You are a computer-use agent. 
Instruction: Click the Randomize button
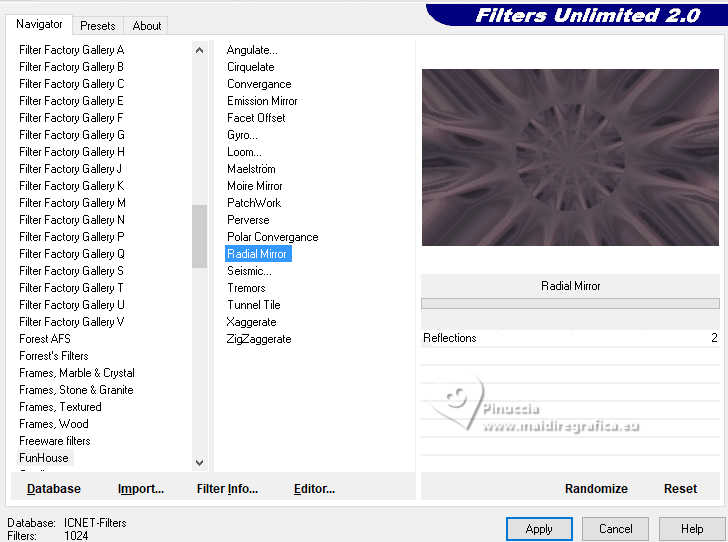596,489
